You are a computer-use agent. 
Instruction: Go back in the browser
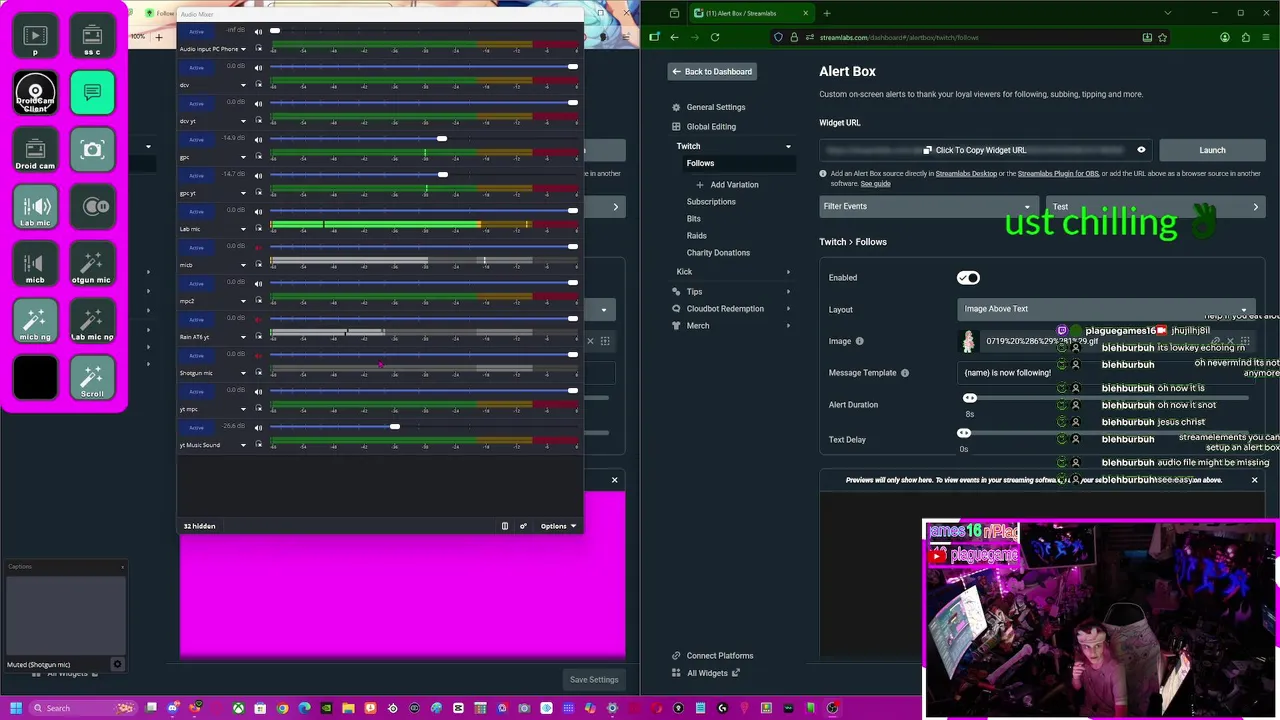coord(674,37)
